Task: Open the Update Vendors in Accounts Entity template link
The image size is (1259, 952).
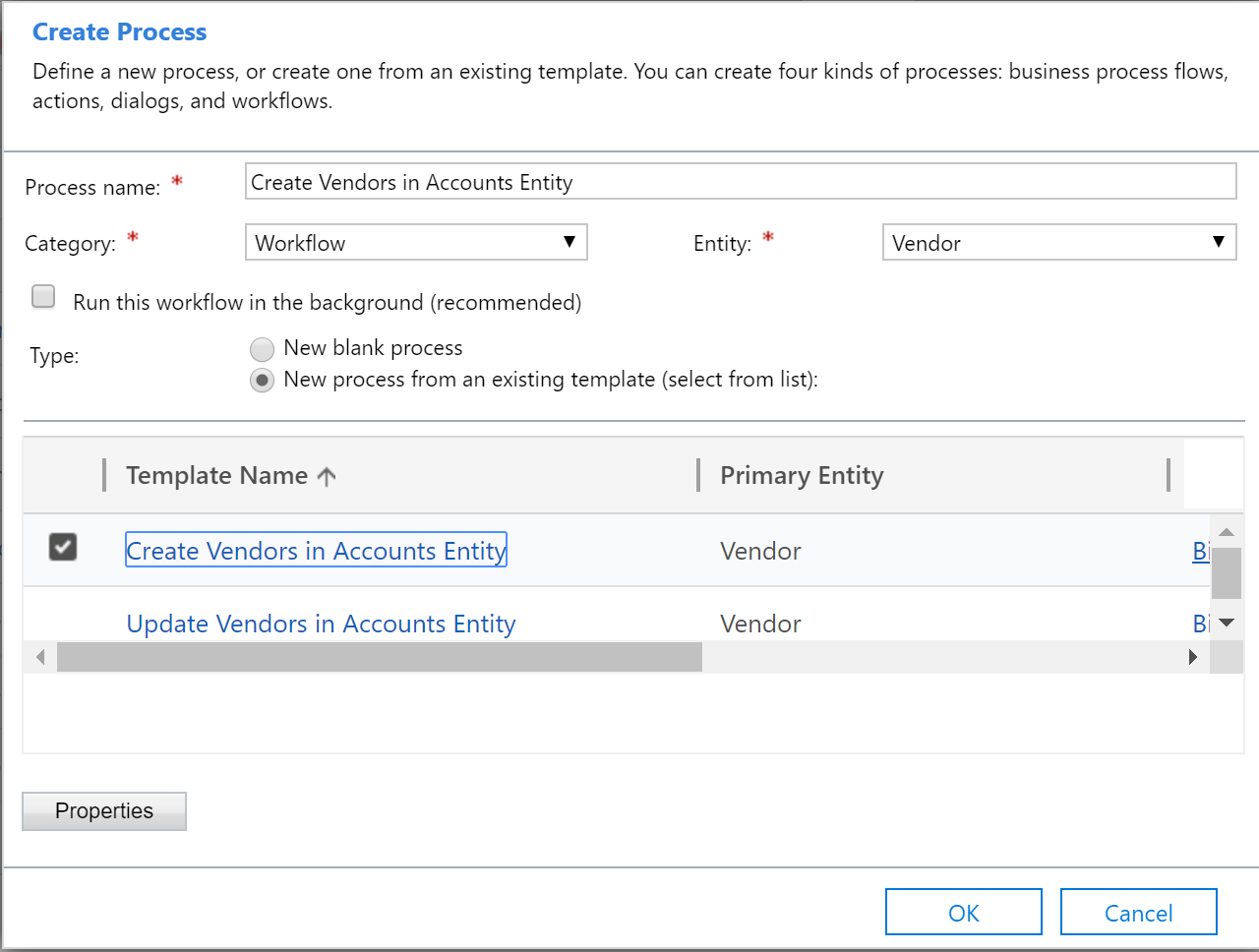Action: pyautogui.click(x=321, y=624)
